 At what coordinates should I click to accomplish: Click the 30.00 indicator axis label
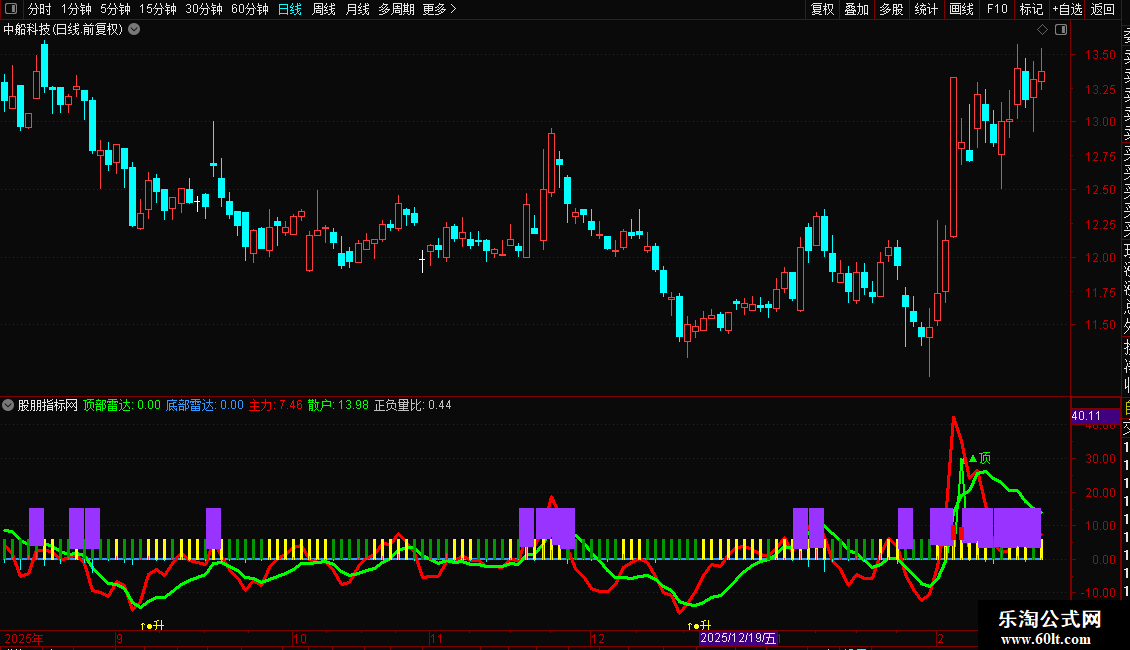[x=1100, y=459]
